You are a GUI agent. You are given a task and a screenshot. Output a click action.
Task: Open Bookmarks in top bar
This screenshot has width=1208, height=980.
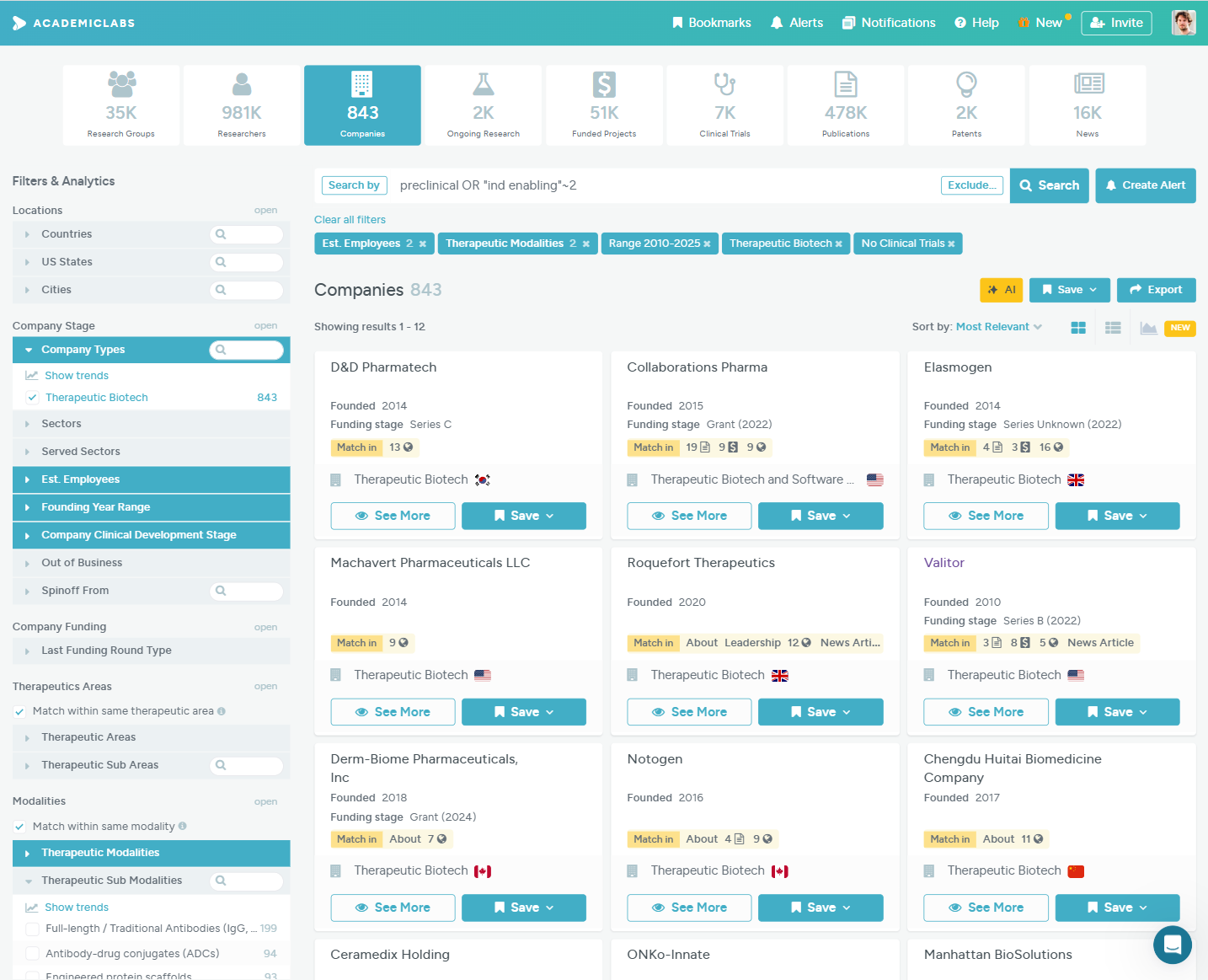pyautogui.click(x=712, y=23)
